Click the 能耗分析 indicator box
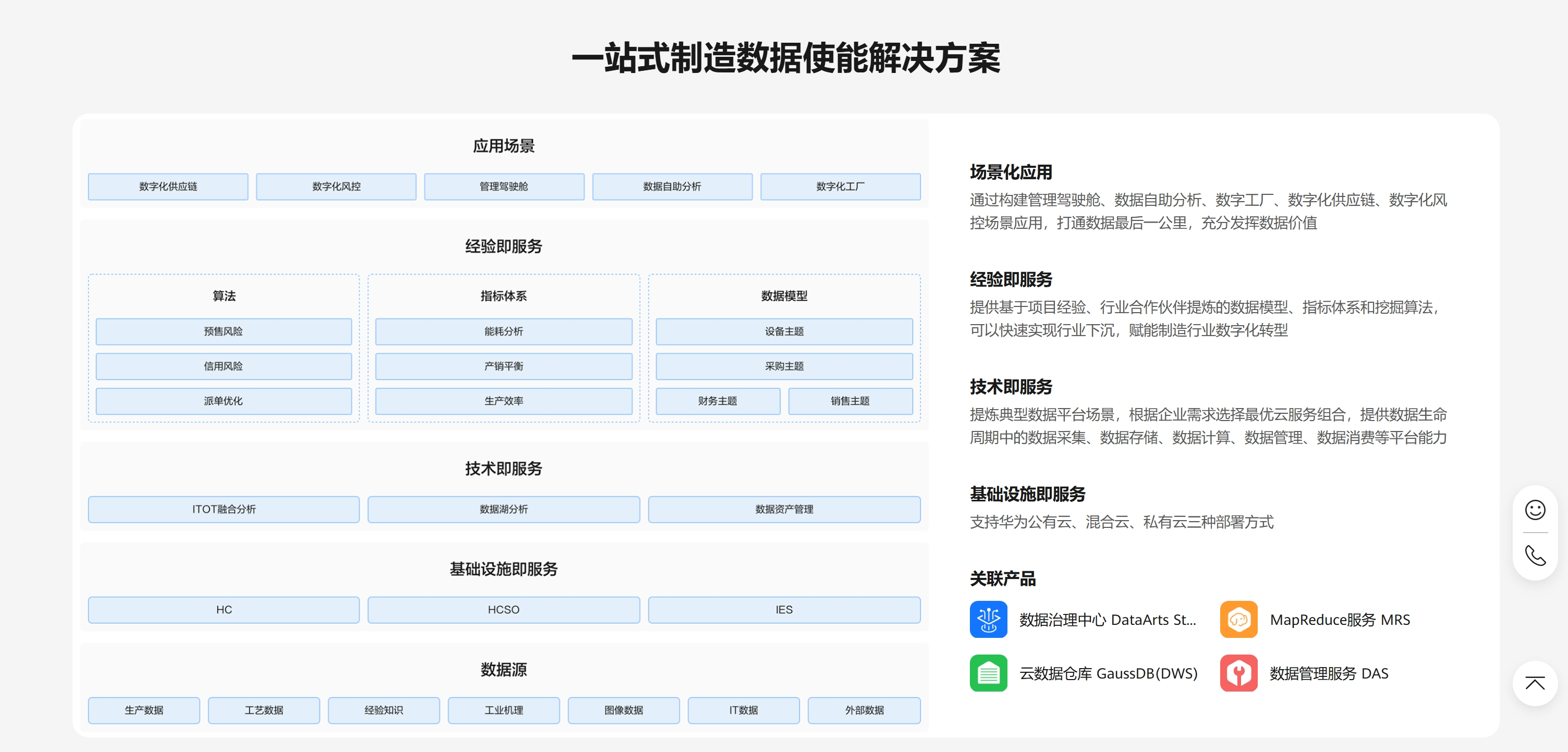 coord(503,331)
